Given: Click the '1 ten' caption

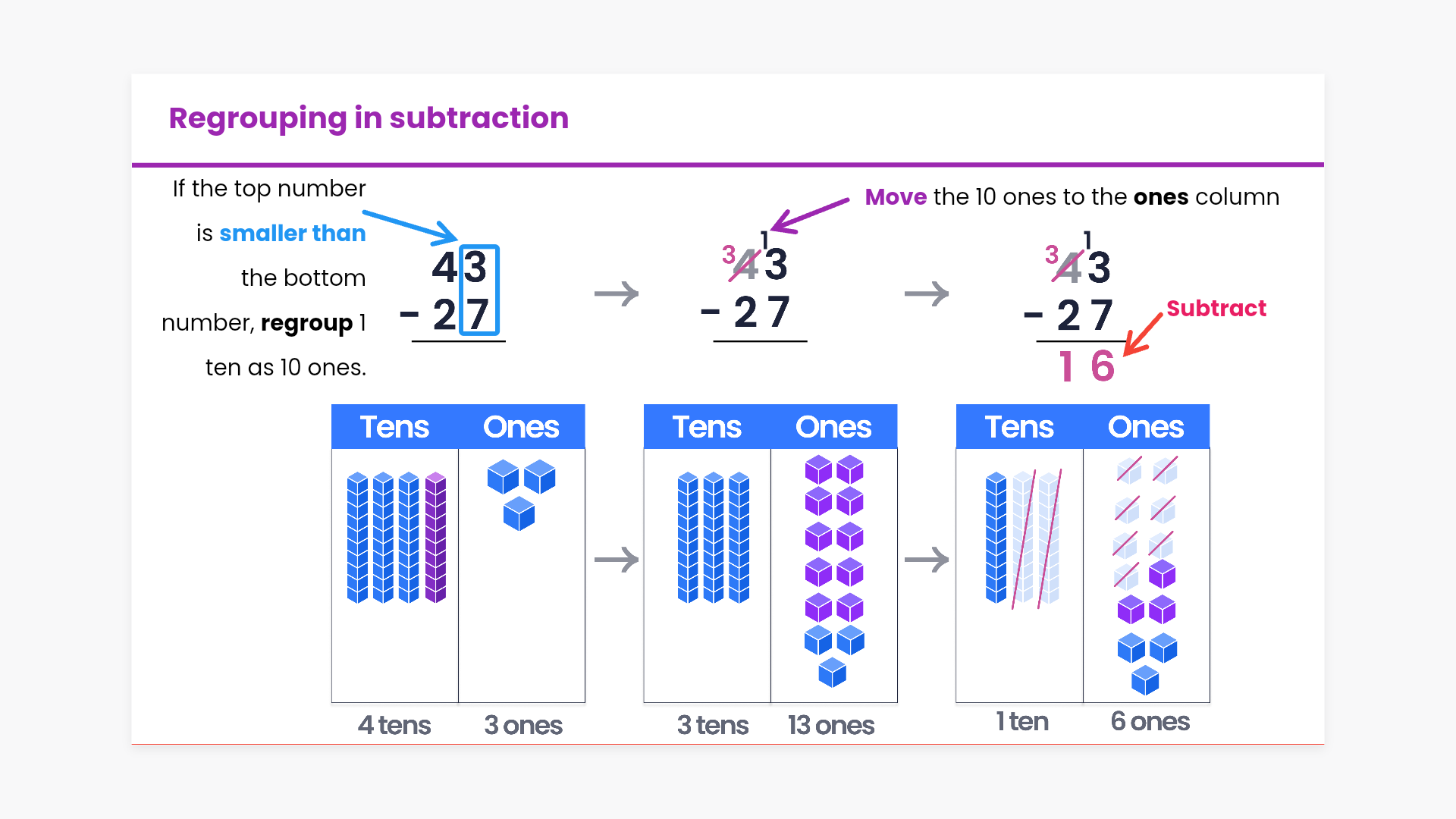Looking at the screenshot, I should 1022,722.
